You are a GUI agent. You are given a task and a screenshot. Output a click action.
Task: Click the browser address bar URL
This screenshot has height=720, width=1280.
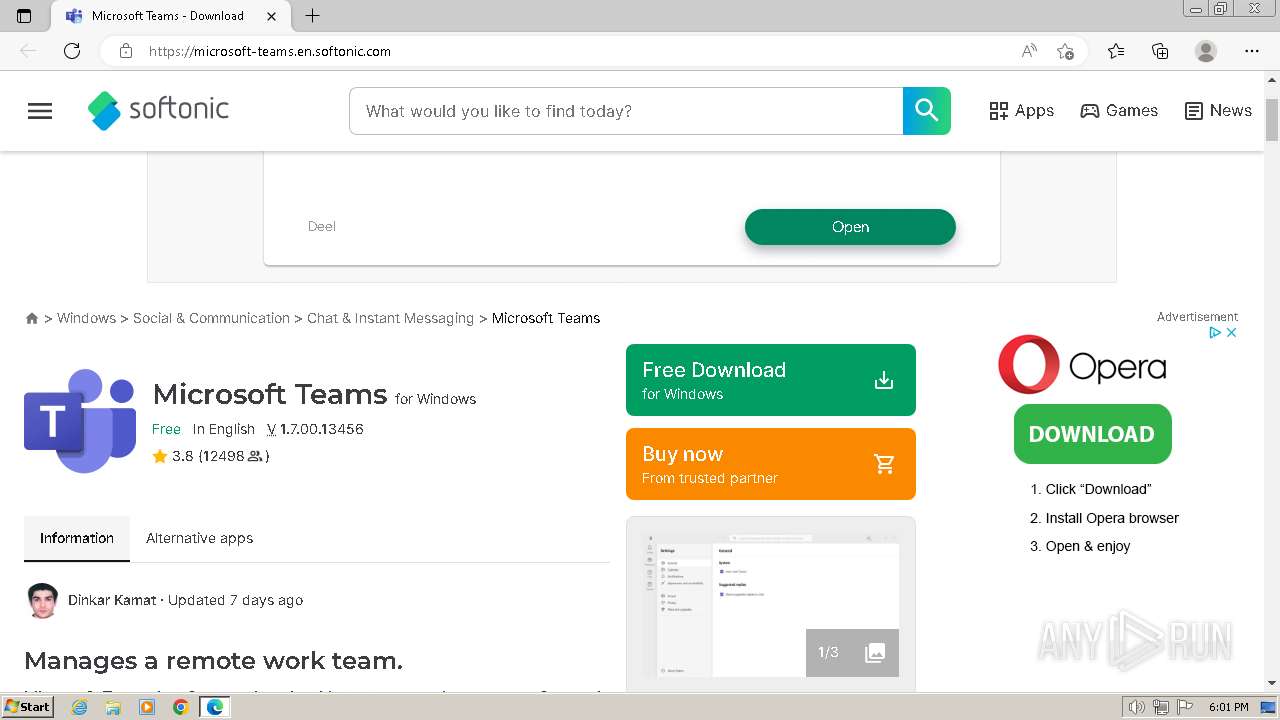pyautogui.click(x=270, y=51)
